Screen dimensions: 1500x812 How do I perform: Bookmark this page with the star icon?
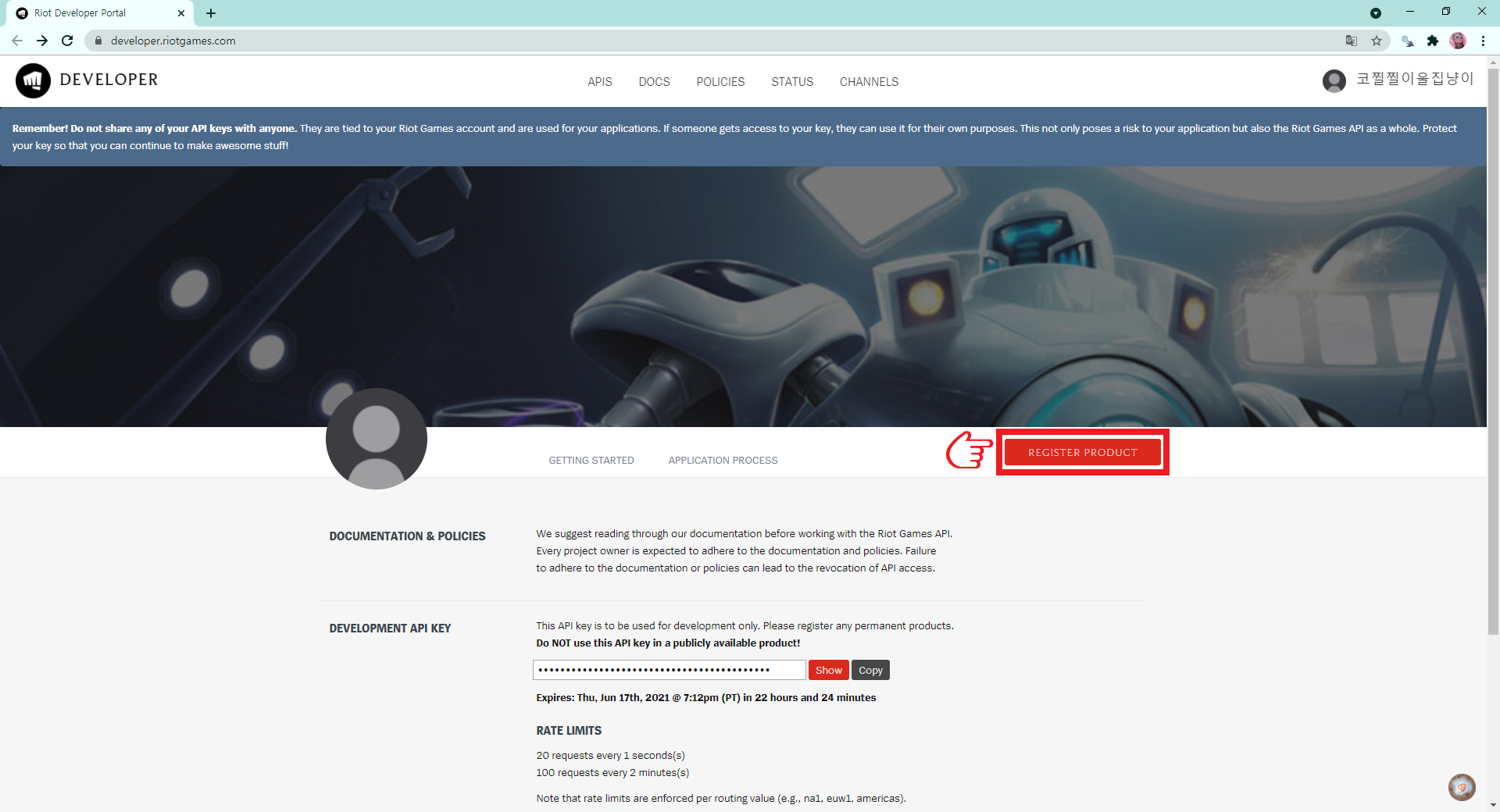[1377, 41]
